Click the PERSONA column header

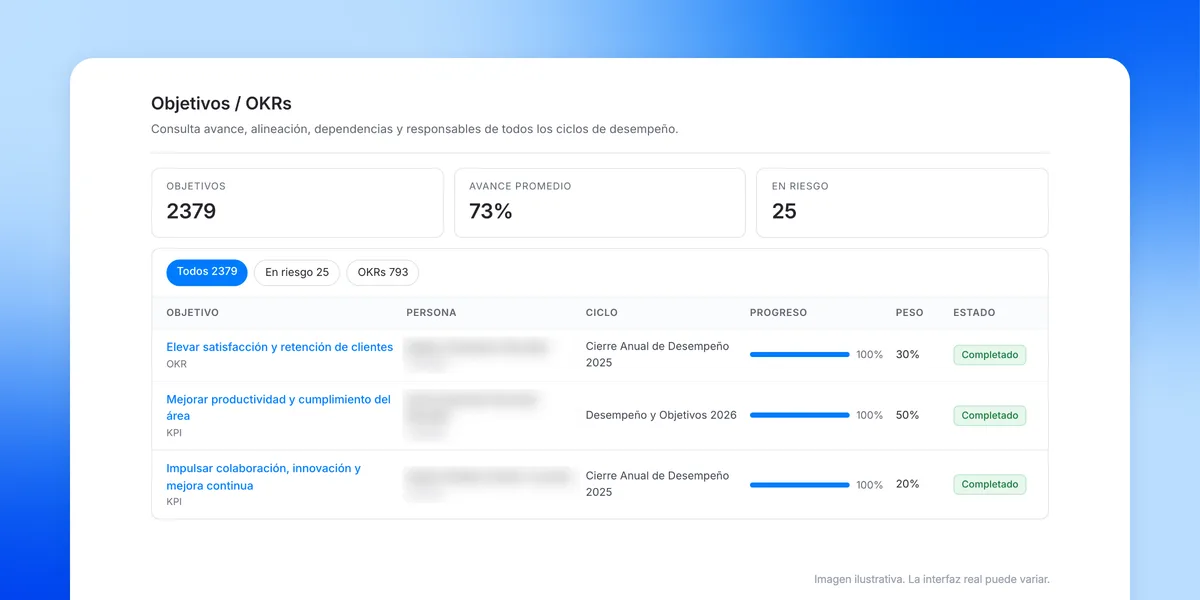[x=431, y=313]
